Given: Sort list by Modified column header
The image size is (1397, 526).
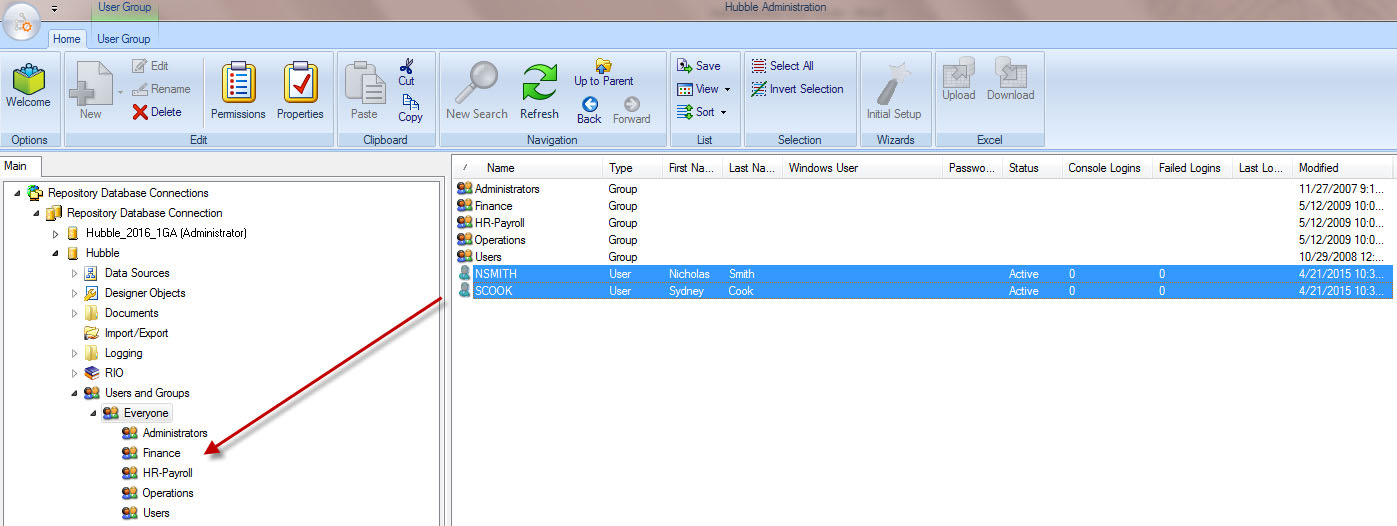Looking at the screenshot, I should [1318, 168].
